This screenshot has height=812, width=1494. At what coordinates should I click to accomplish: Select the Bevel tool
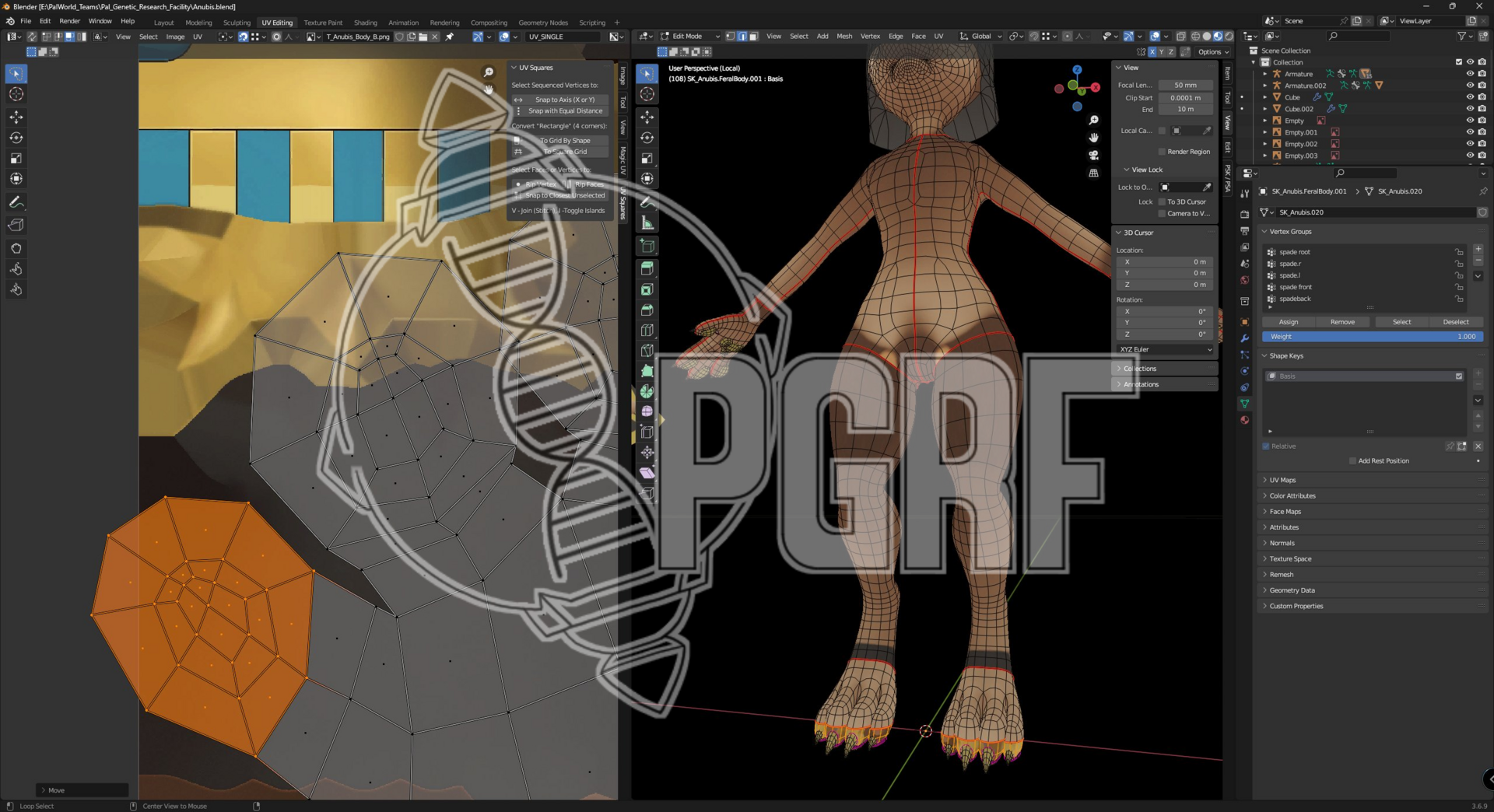tap(647, 310)
